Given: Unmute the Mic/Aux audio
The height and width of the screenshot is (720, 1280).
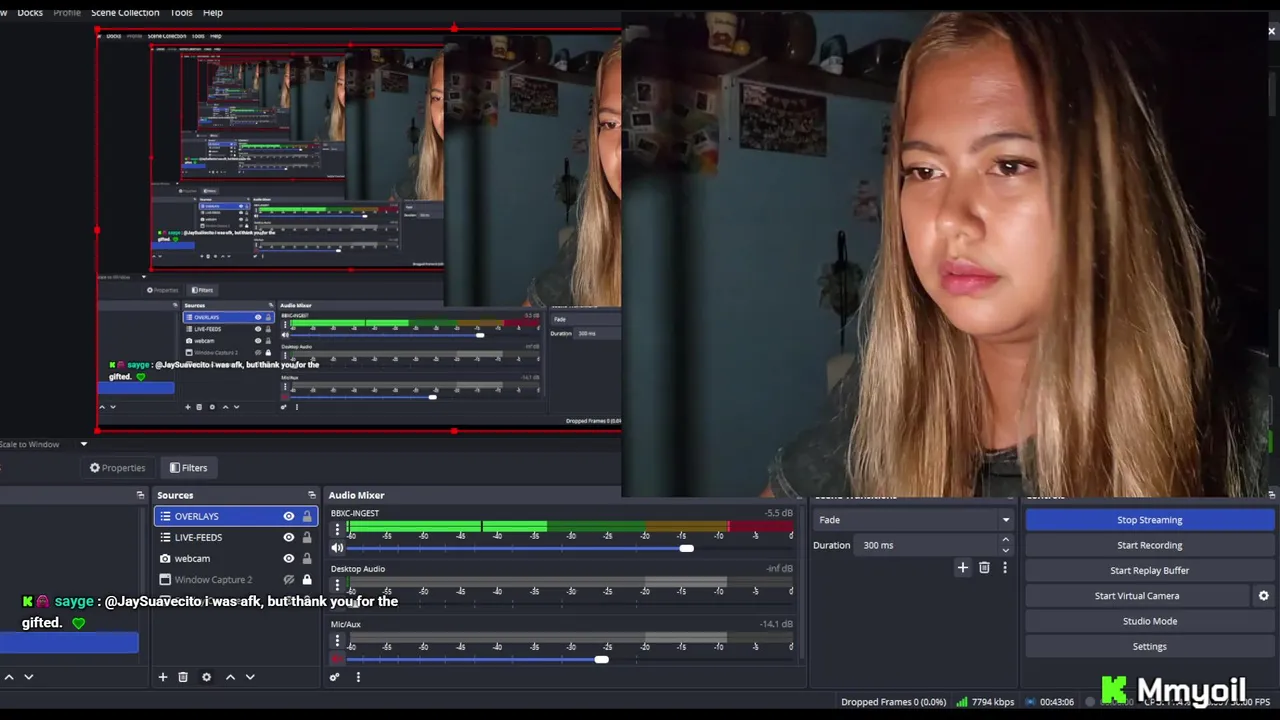Looking at the screenshot, I should click(337, 659).
